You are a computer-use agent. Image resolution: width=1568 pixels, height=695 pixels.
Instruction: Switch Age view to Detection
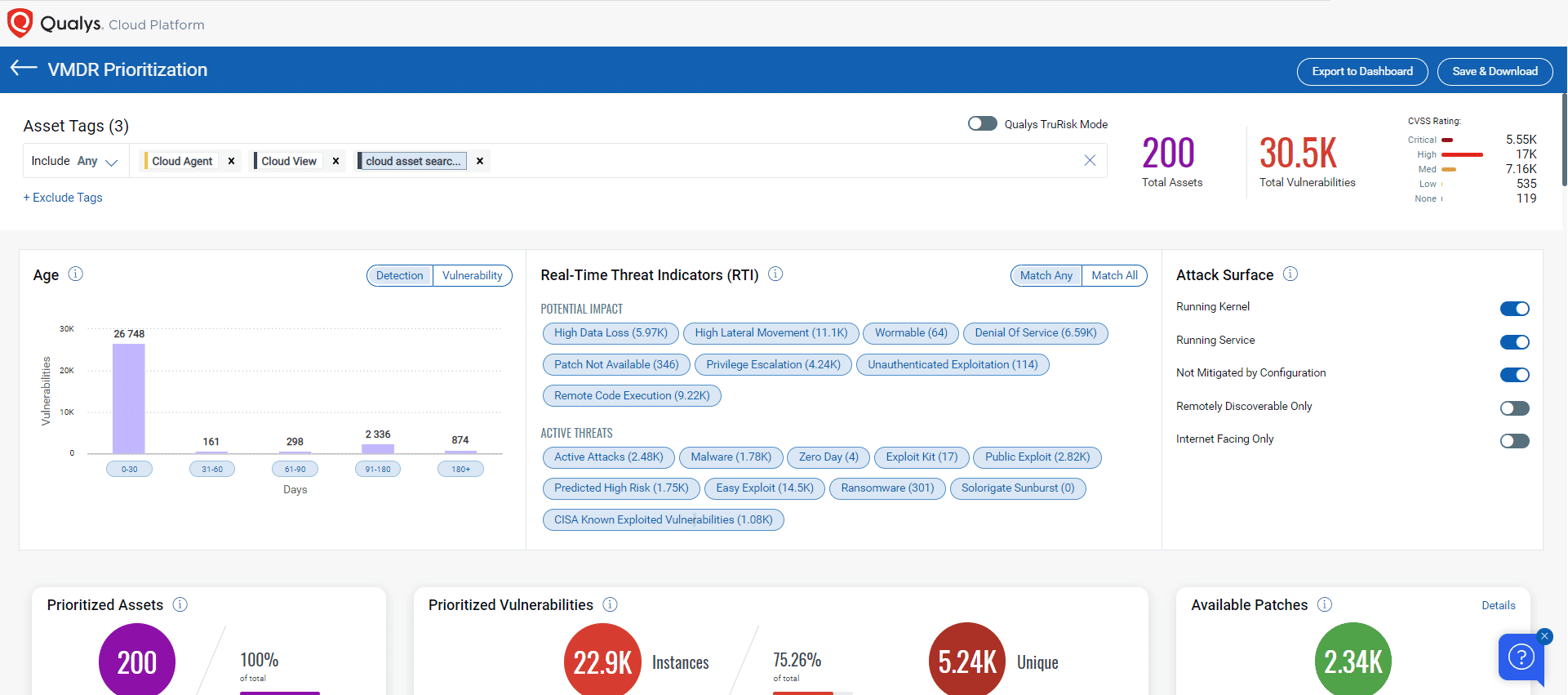point(400,275)
